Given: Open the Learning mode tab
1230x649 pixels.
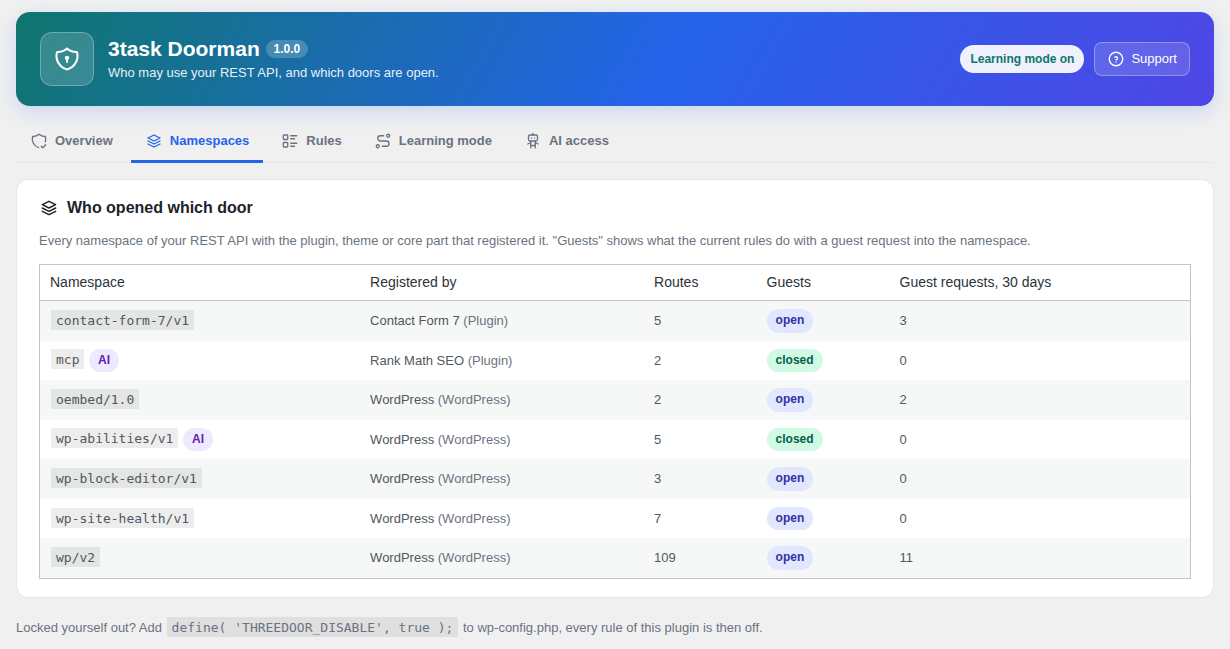Looking at the screenshot, I should tap(433, 141).
